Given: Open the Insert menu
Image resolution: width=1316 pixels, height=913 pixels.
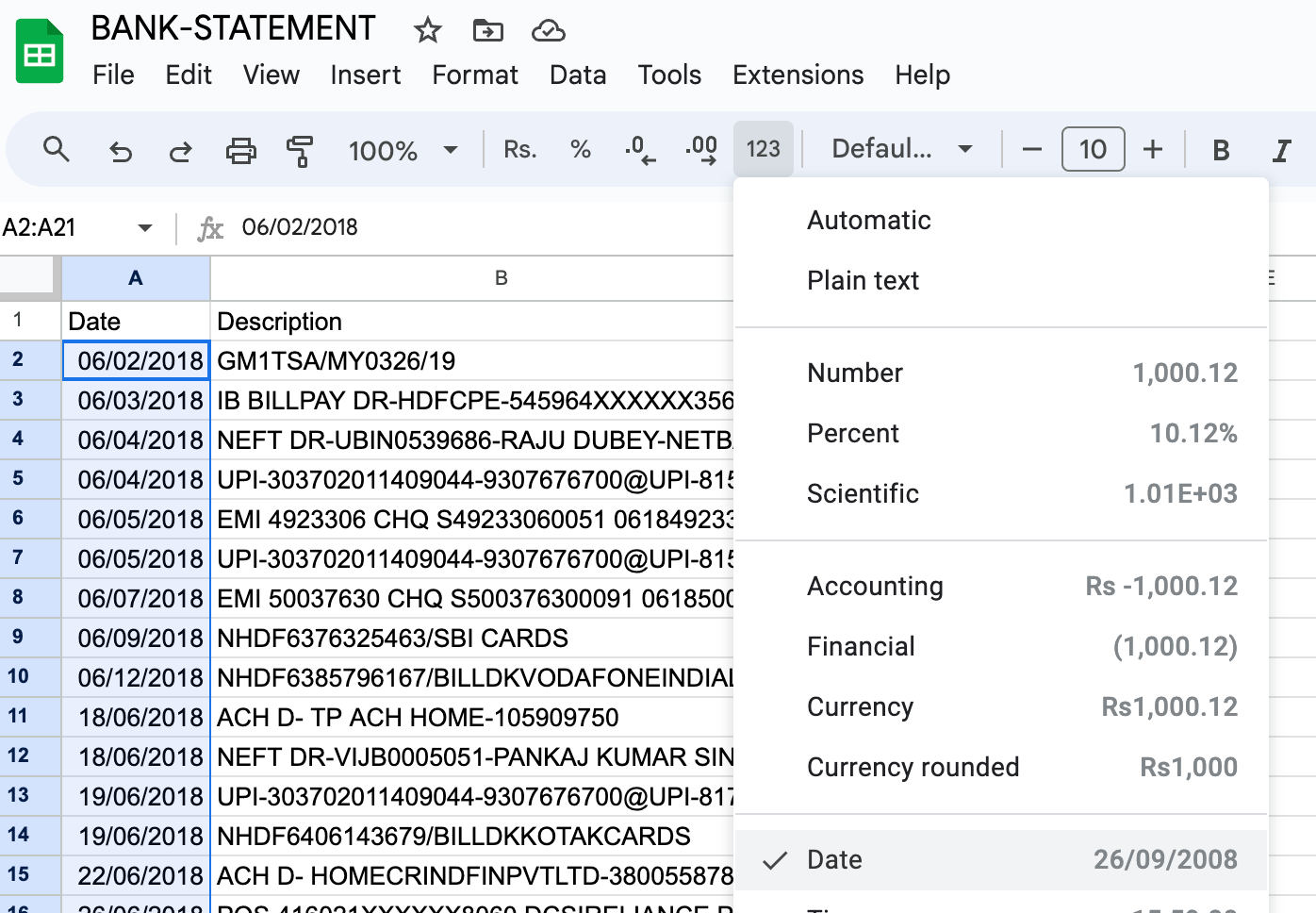Looking at the screenshot, I should (366, 75).
